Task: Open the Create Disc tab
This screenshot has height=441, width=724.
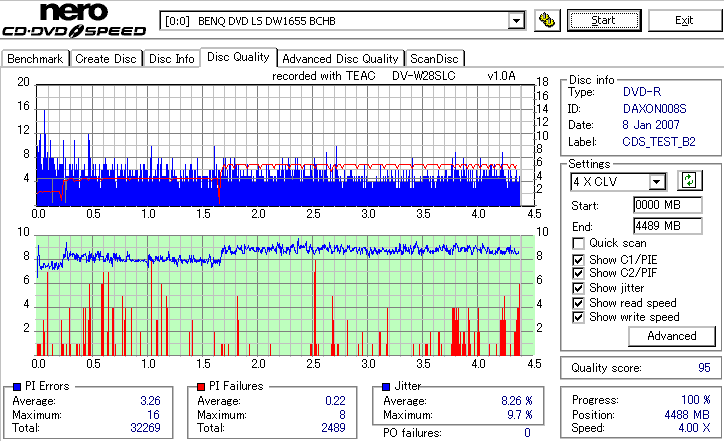Action: 106,59
